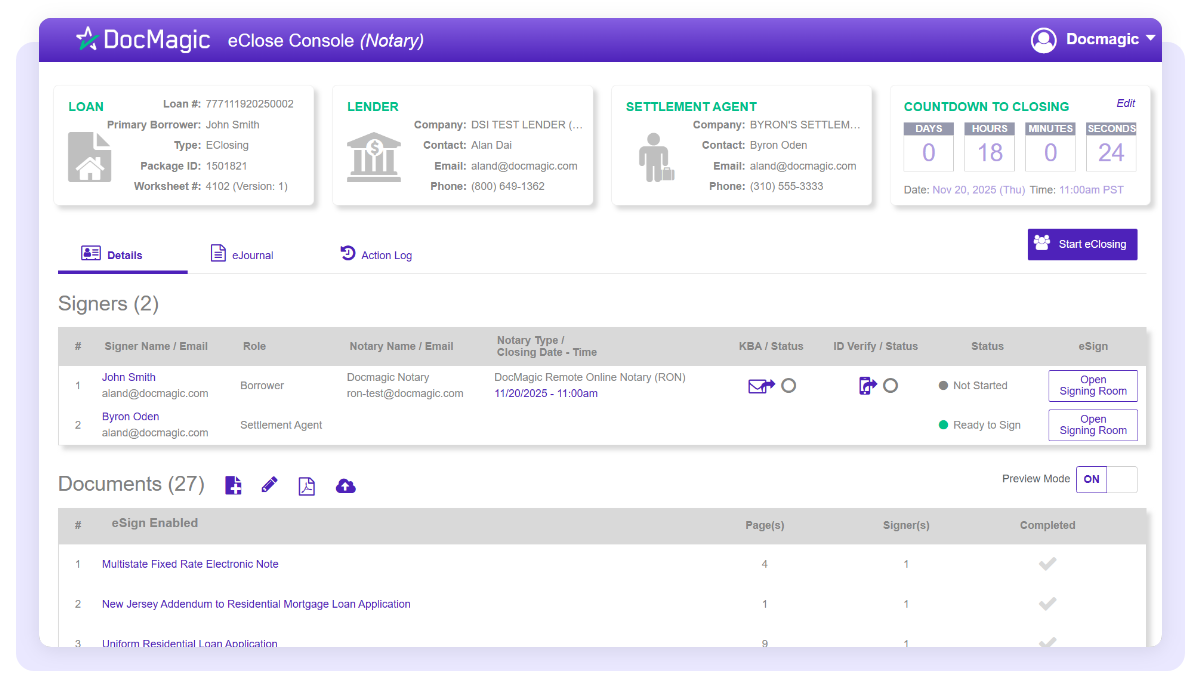Open the PDF export icon

coord(306,485)
